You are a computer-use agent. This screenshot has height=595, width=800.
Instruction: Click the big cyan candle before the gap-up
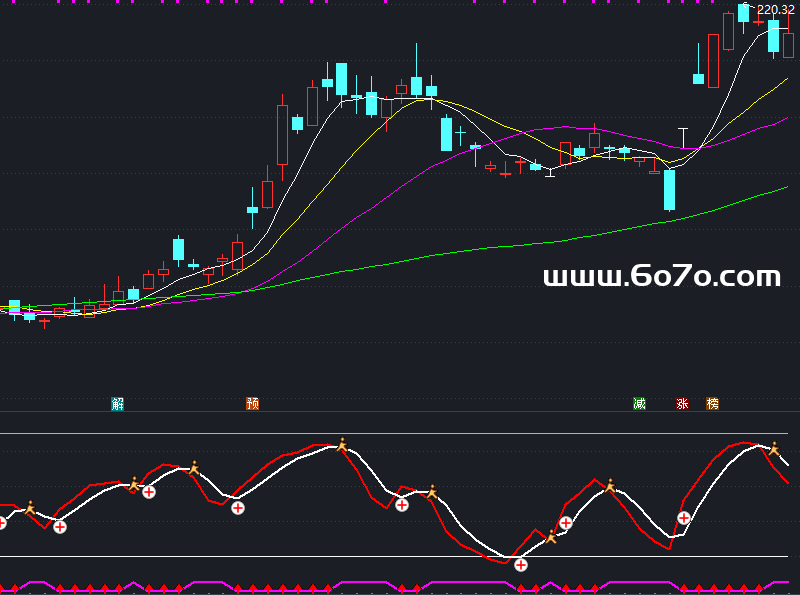coord(669,189)
